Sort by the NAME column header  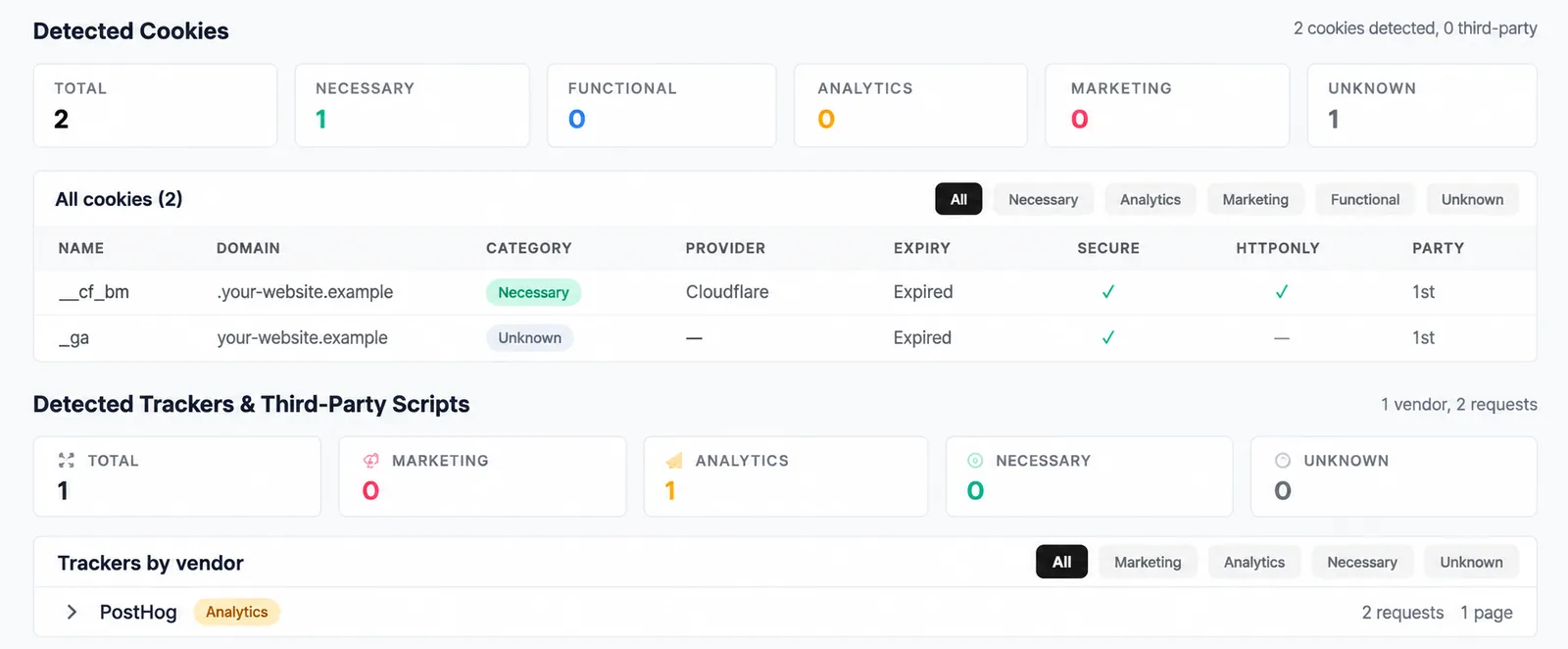point(81,248)
